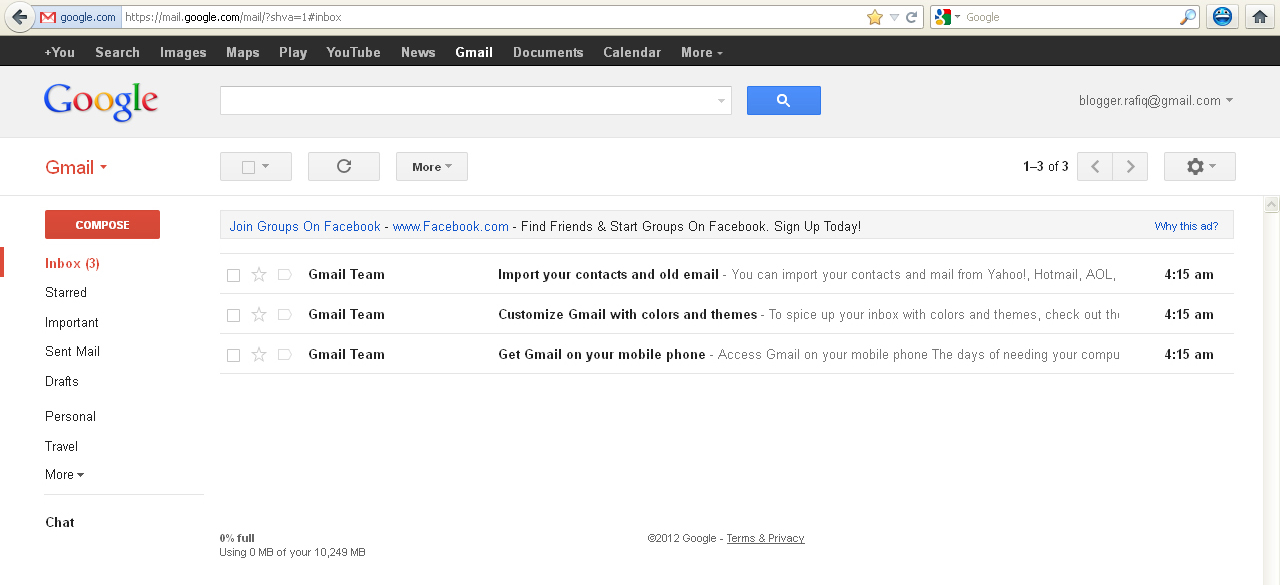Click the Google logo
Image resolution: width=1280 pixels, height=585 pixels.
pos(100,101)
